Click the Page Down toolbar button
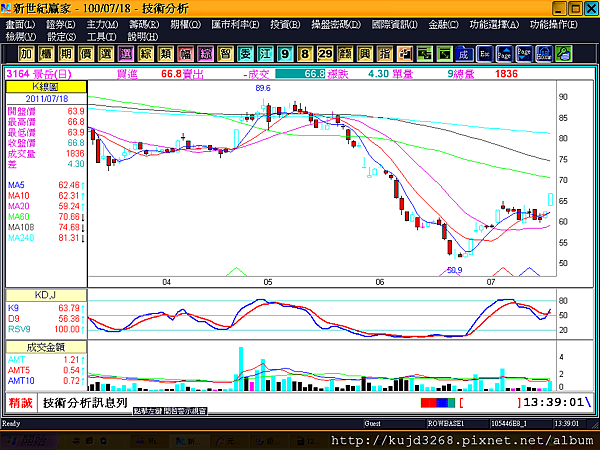The height and width of the screenshot is (450, 600). coord(524,54)
